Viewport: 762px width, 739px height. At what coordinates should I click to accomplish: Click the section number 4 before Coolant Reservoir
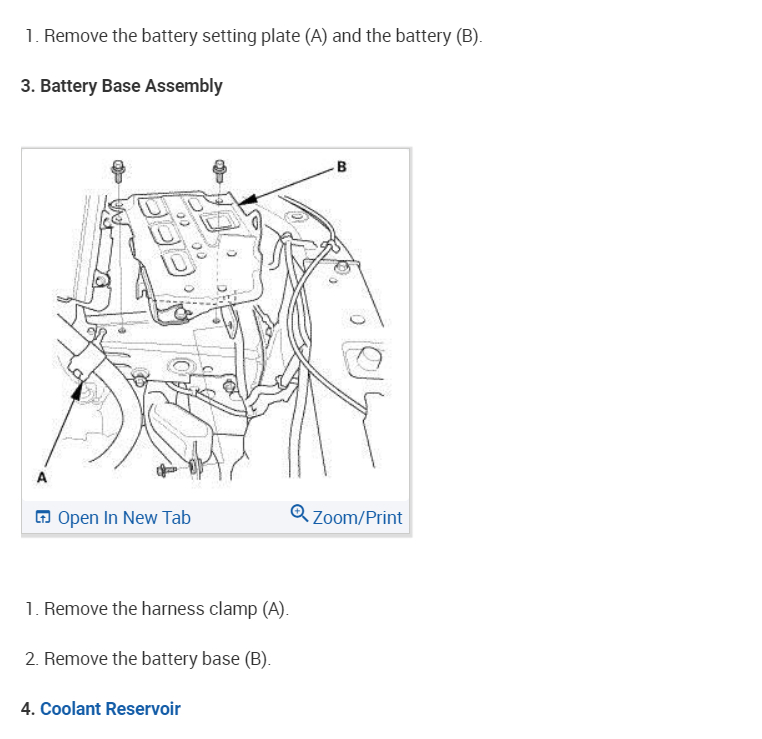pyautogui.click(x=27, y=709)
